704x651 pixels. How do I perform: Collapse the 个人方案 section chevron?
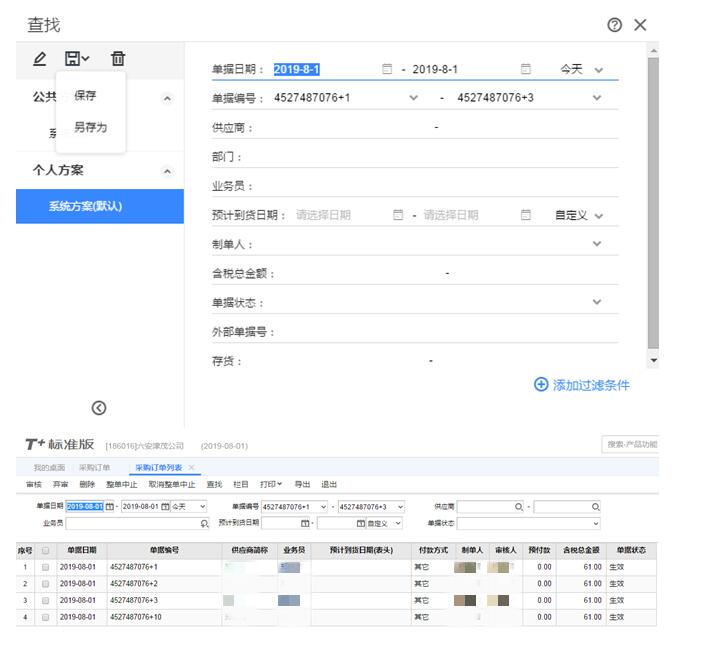click(167, 171)
